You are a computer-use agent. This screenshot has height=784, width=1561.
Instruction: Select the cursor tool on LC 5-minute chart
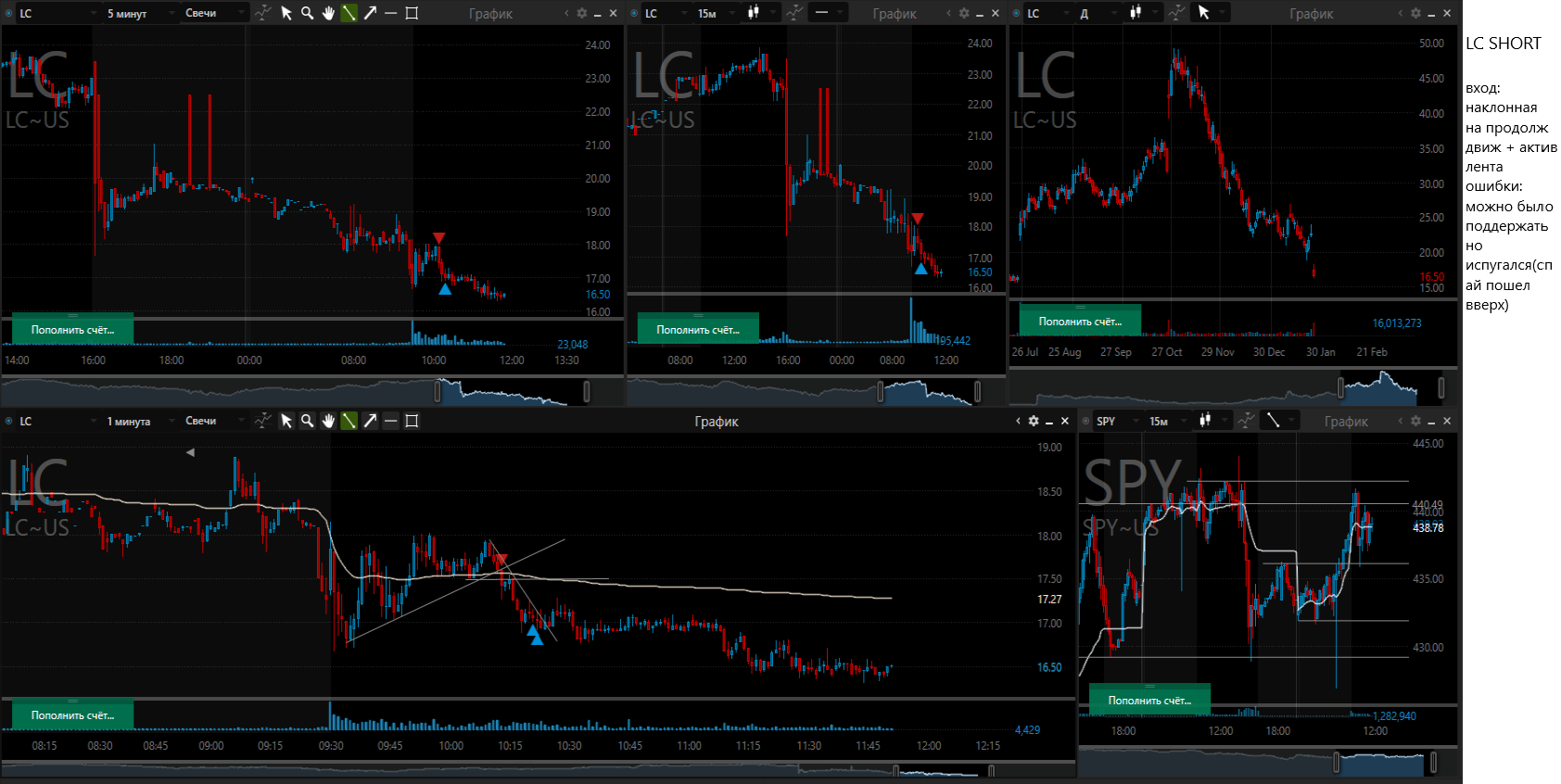tap(286, 13)
